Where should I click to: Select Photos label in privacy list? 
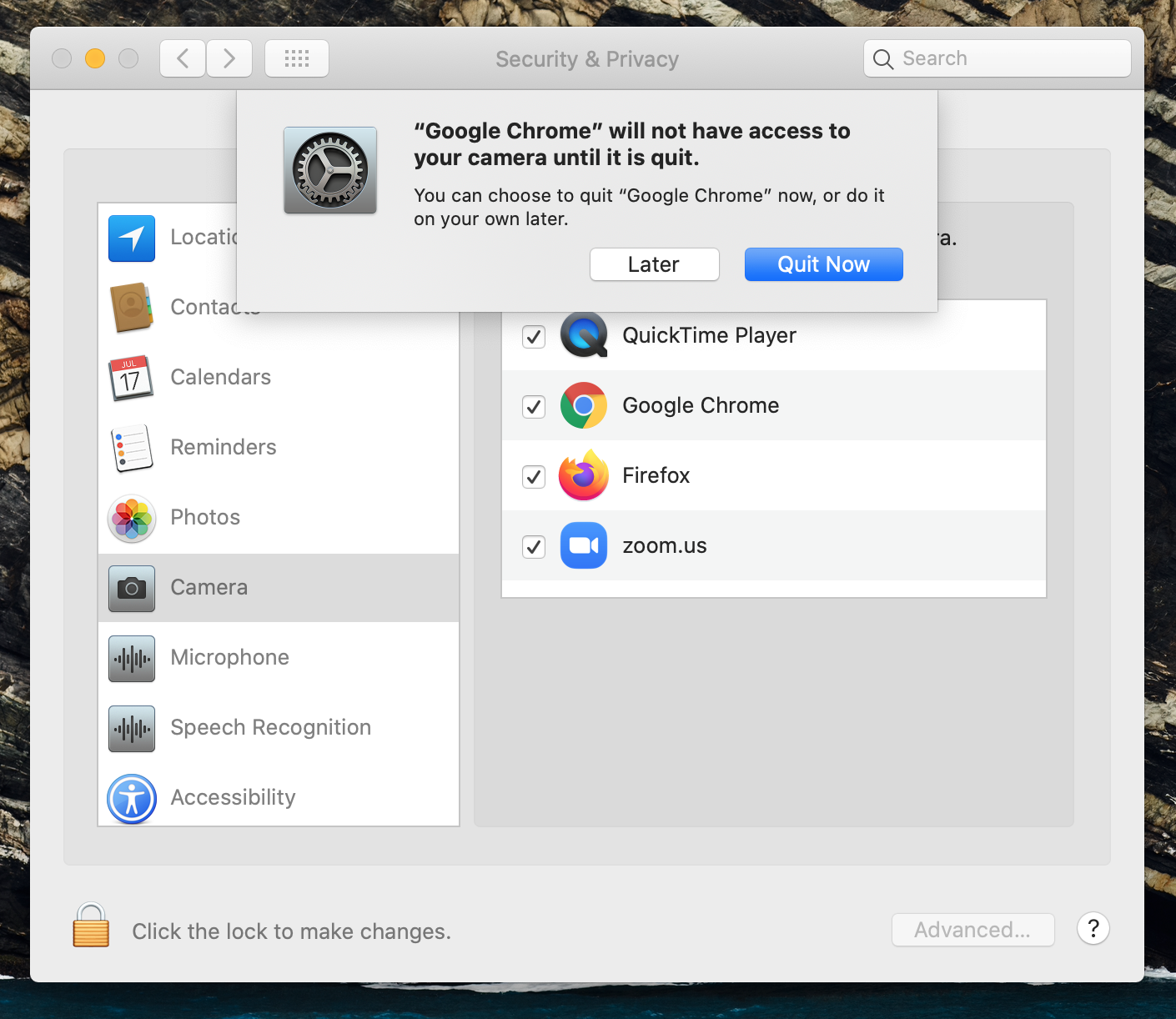205,517
